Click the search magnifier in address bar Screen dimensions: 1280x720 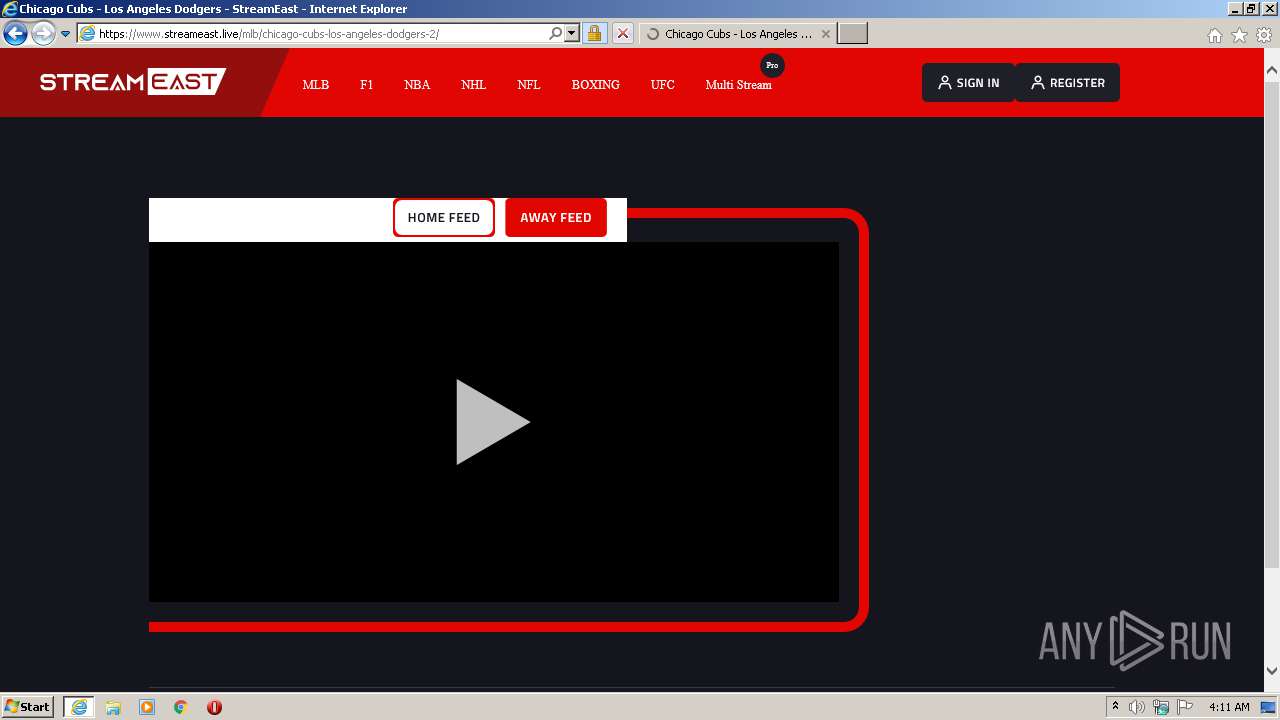coord(556,34)
